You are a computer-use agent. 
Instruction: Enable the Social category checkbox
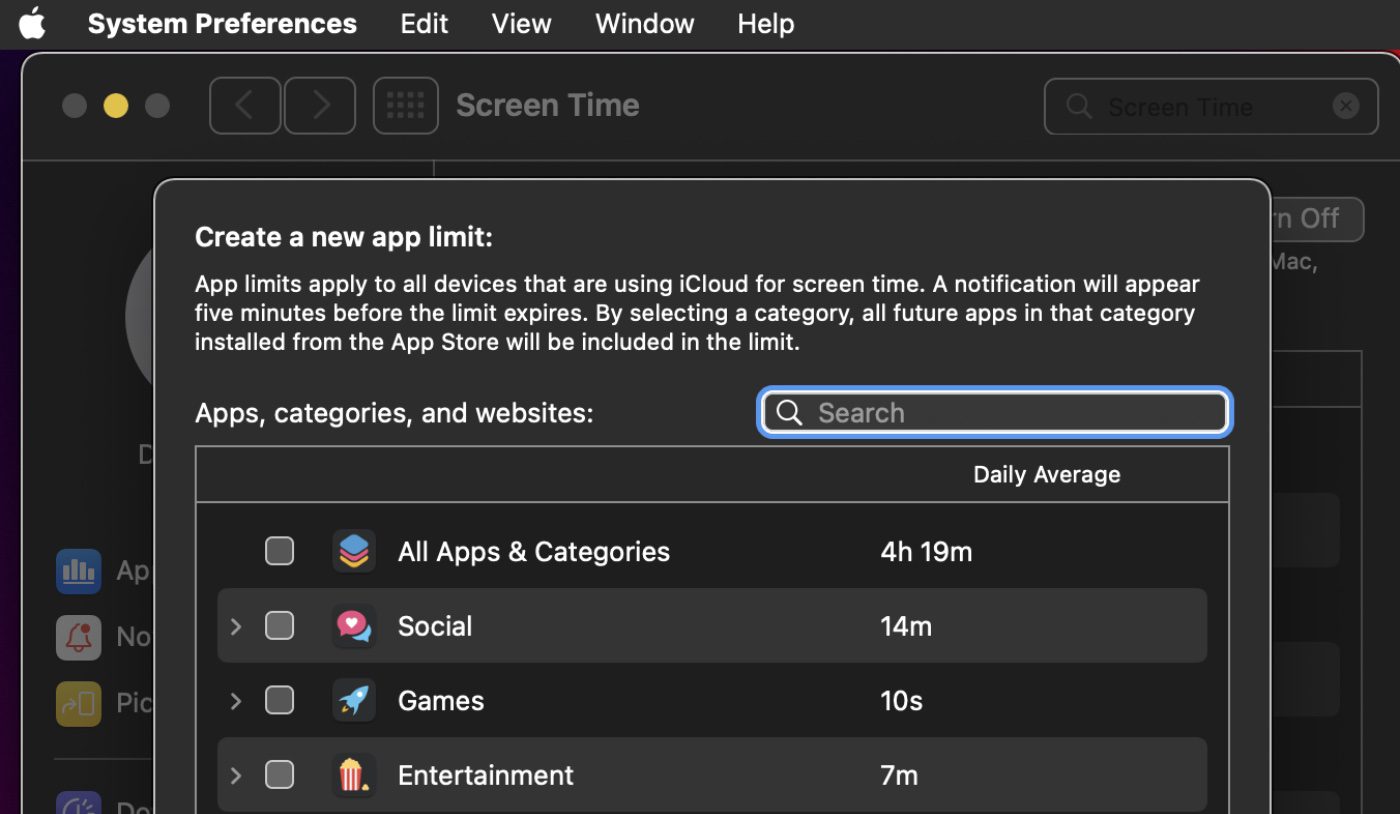[x=279, y=626]
